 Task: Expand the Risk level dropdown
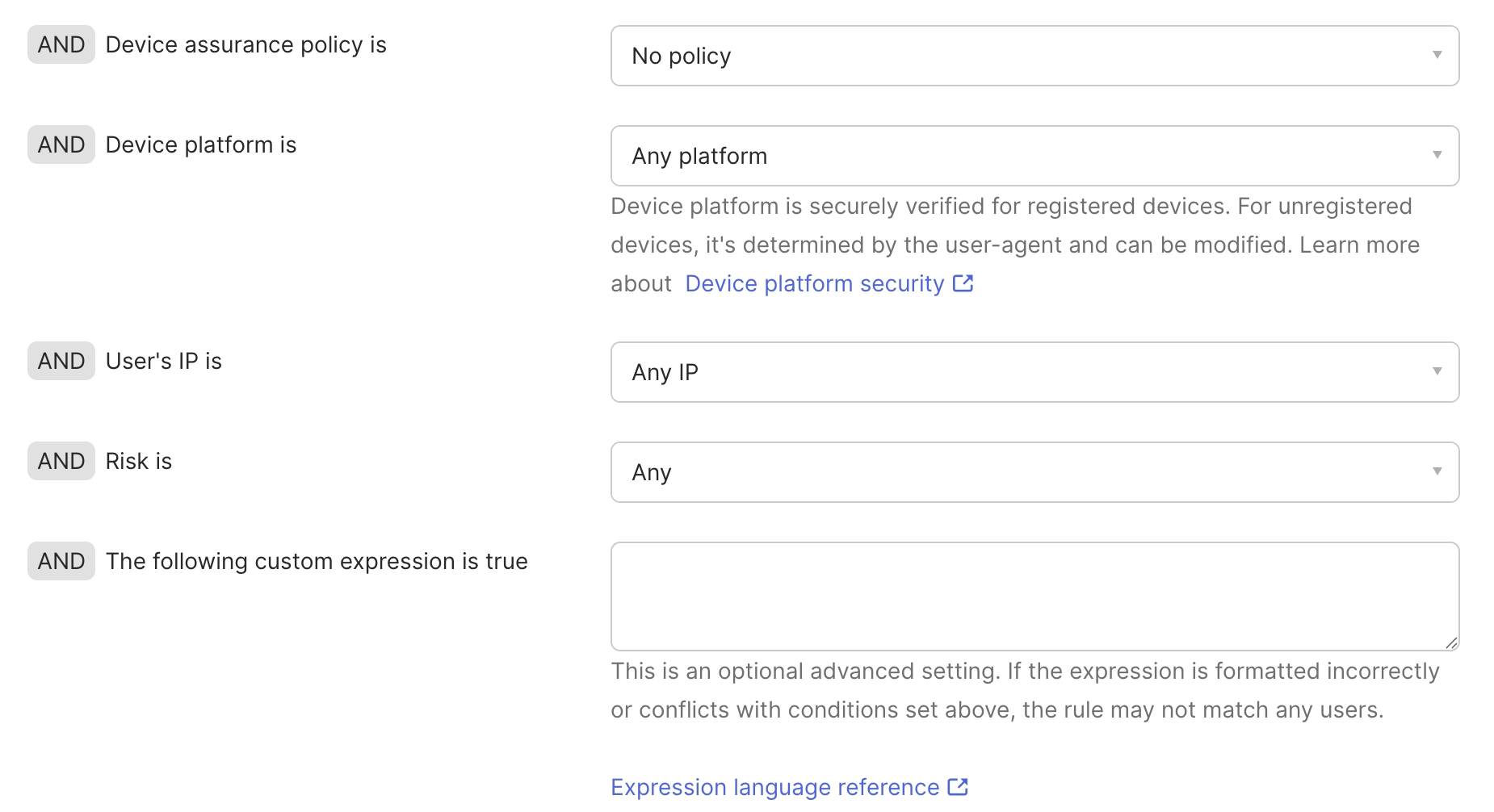pos(1034,472)
